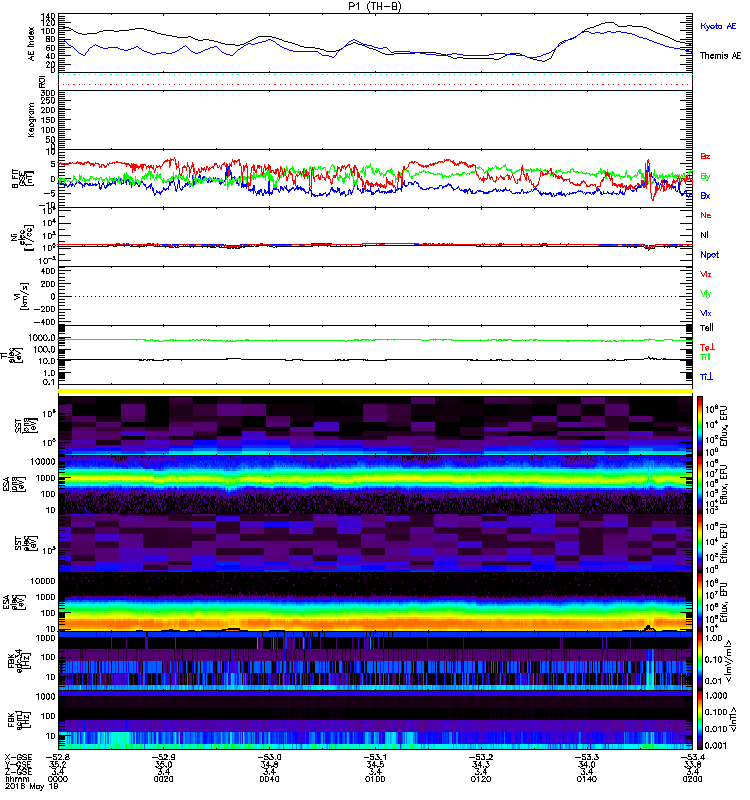Click the 0120 time tick label
Viewport: 750px width, 800px height.
point(481,779)
